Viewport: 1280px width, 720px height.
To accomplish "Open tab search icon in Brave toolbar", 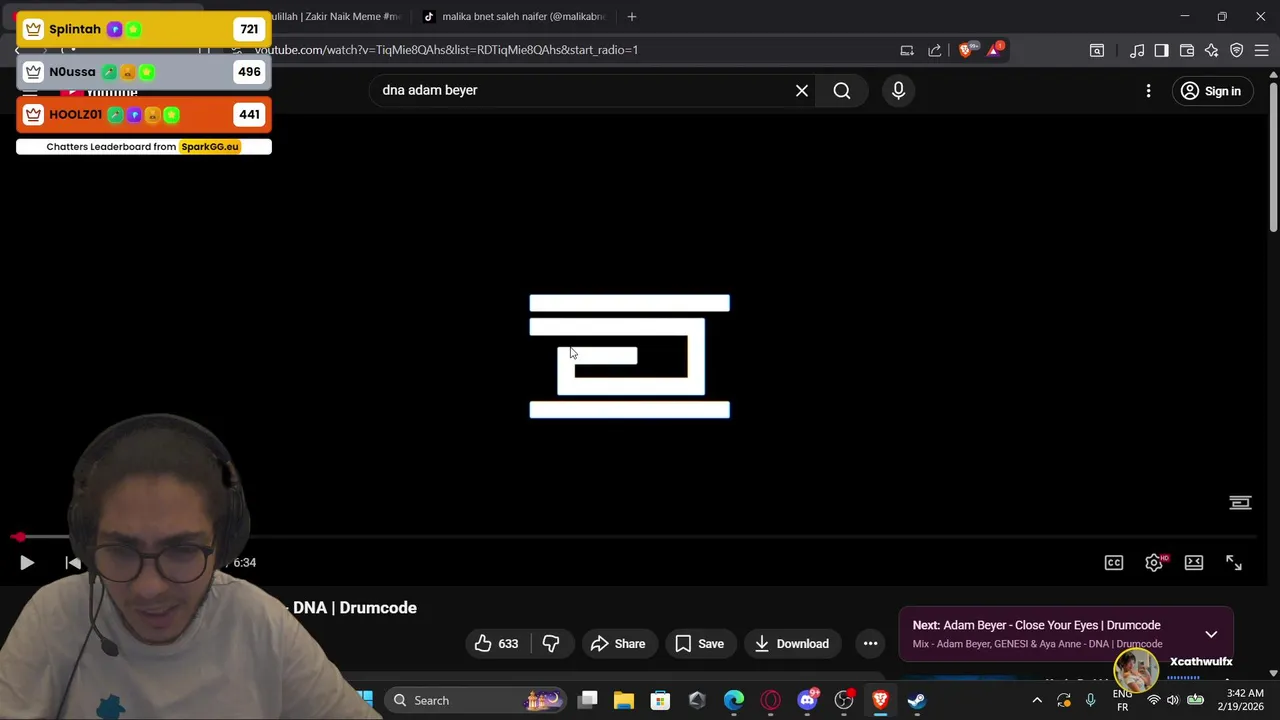I will click(x=1097, y=50).
